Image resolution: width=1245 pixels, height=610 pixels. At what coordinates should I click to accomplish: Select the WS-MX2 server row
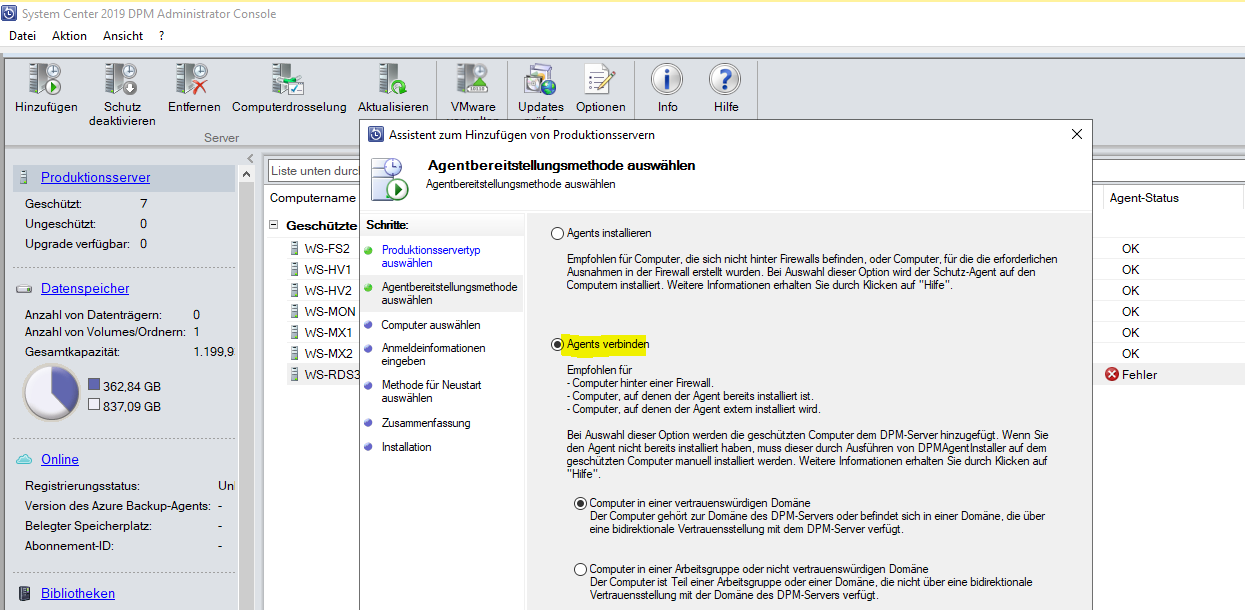tap(328, 353)
